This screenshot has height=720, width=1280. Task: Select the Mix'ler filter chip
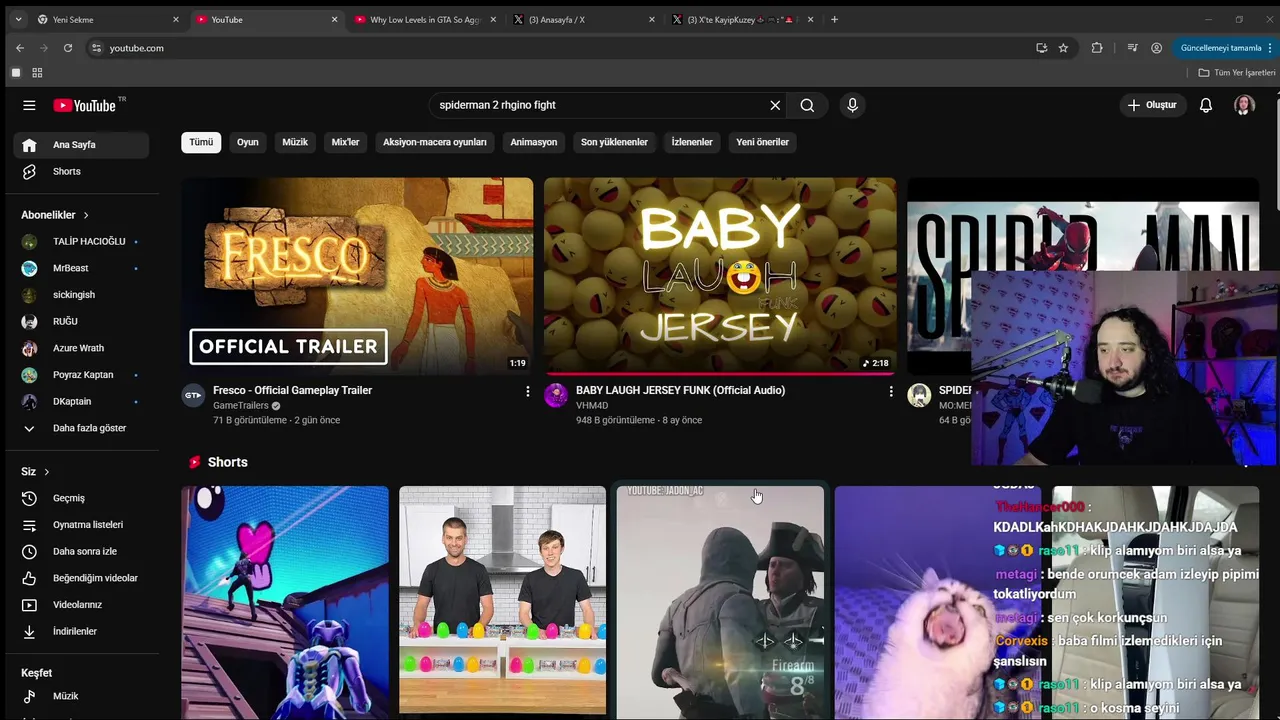point(345,142)
